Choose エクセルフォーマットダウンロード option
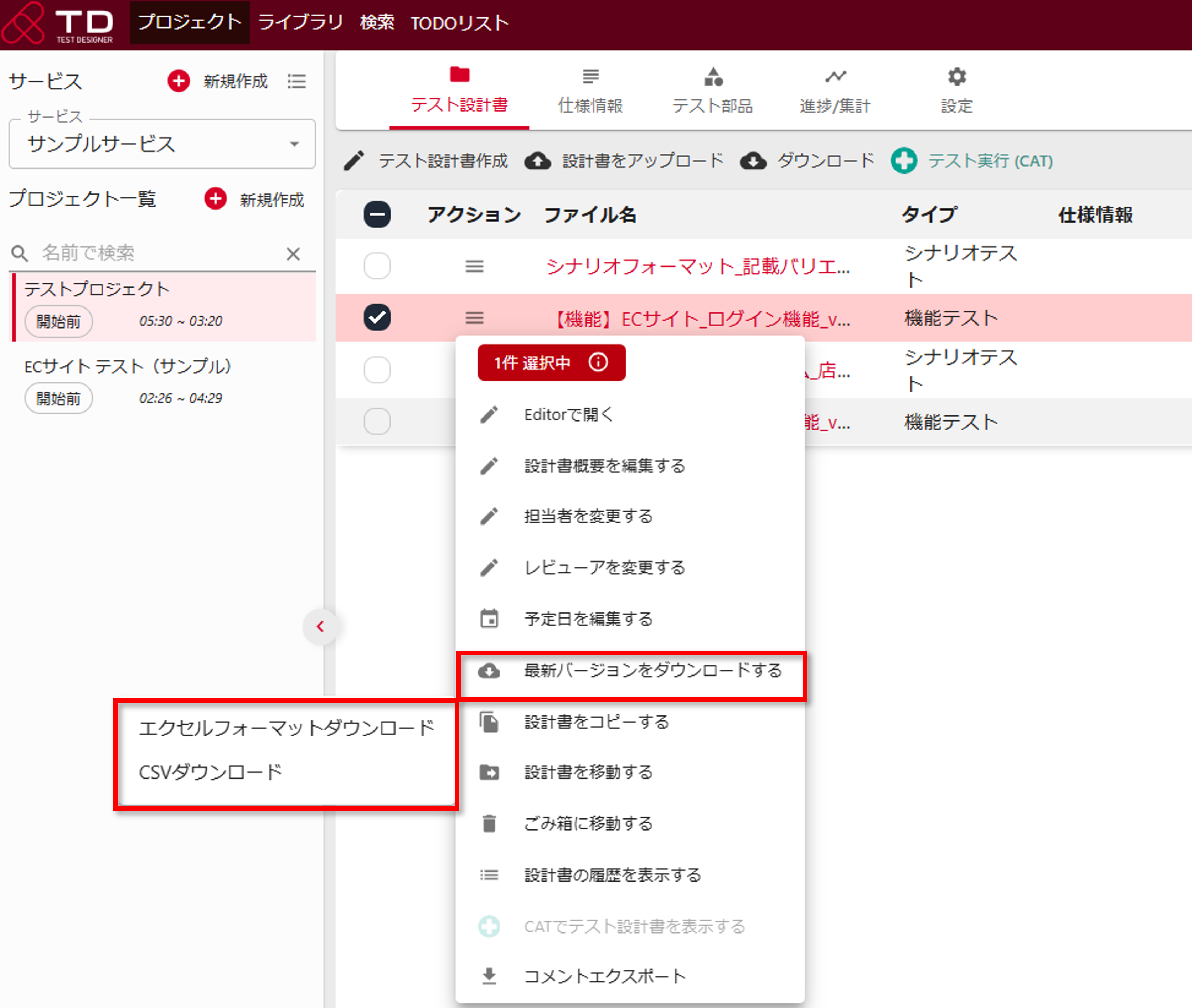This screenshot has height=1008, width=1192. pyautogui.click(x=287, y=728)
